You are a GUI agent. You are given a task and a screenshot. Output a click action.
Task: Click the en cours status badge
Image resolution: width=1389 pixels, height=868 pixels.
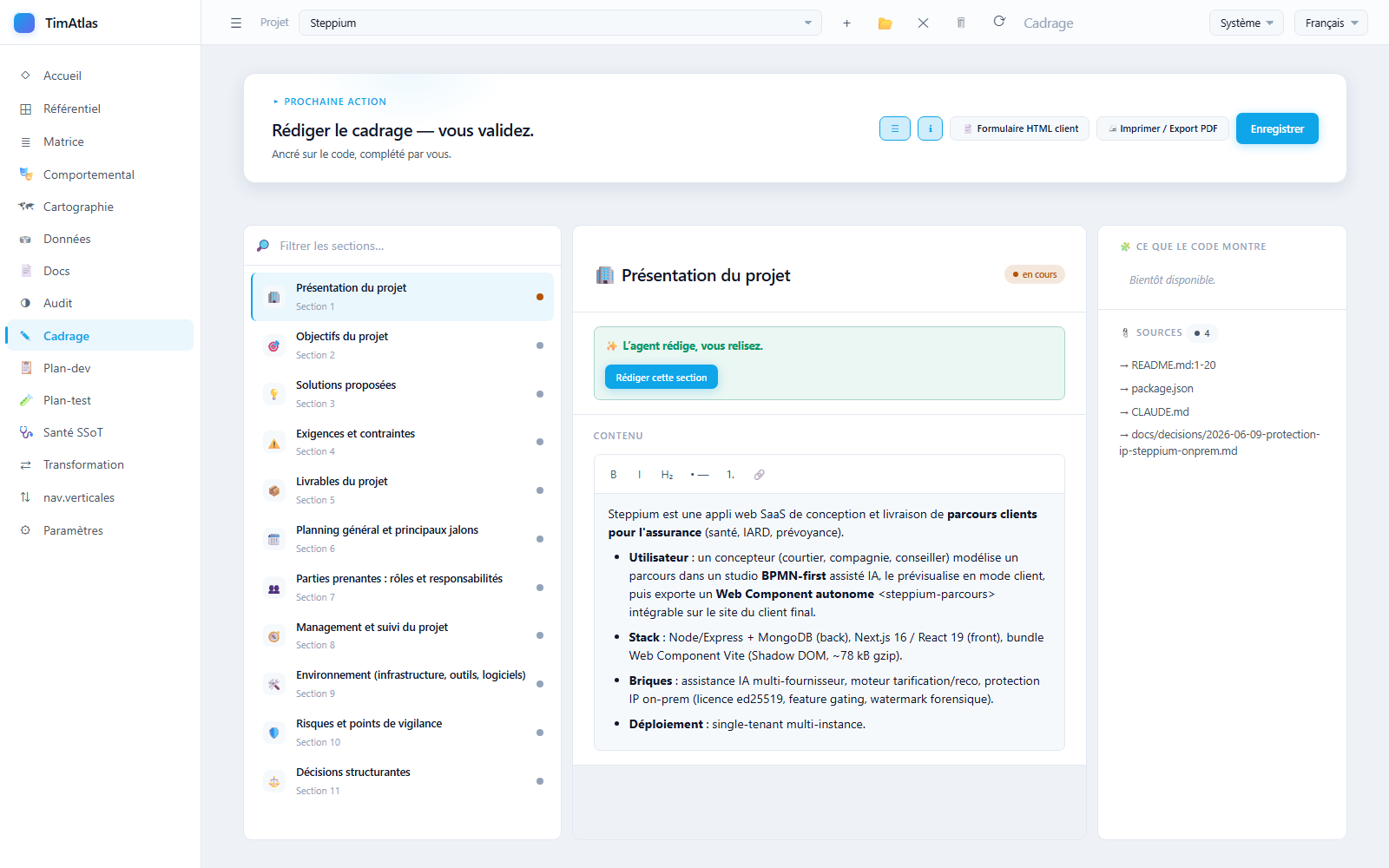click(1035, 274)
